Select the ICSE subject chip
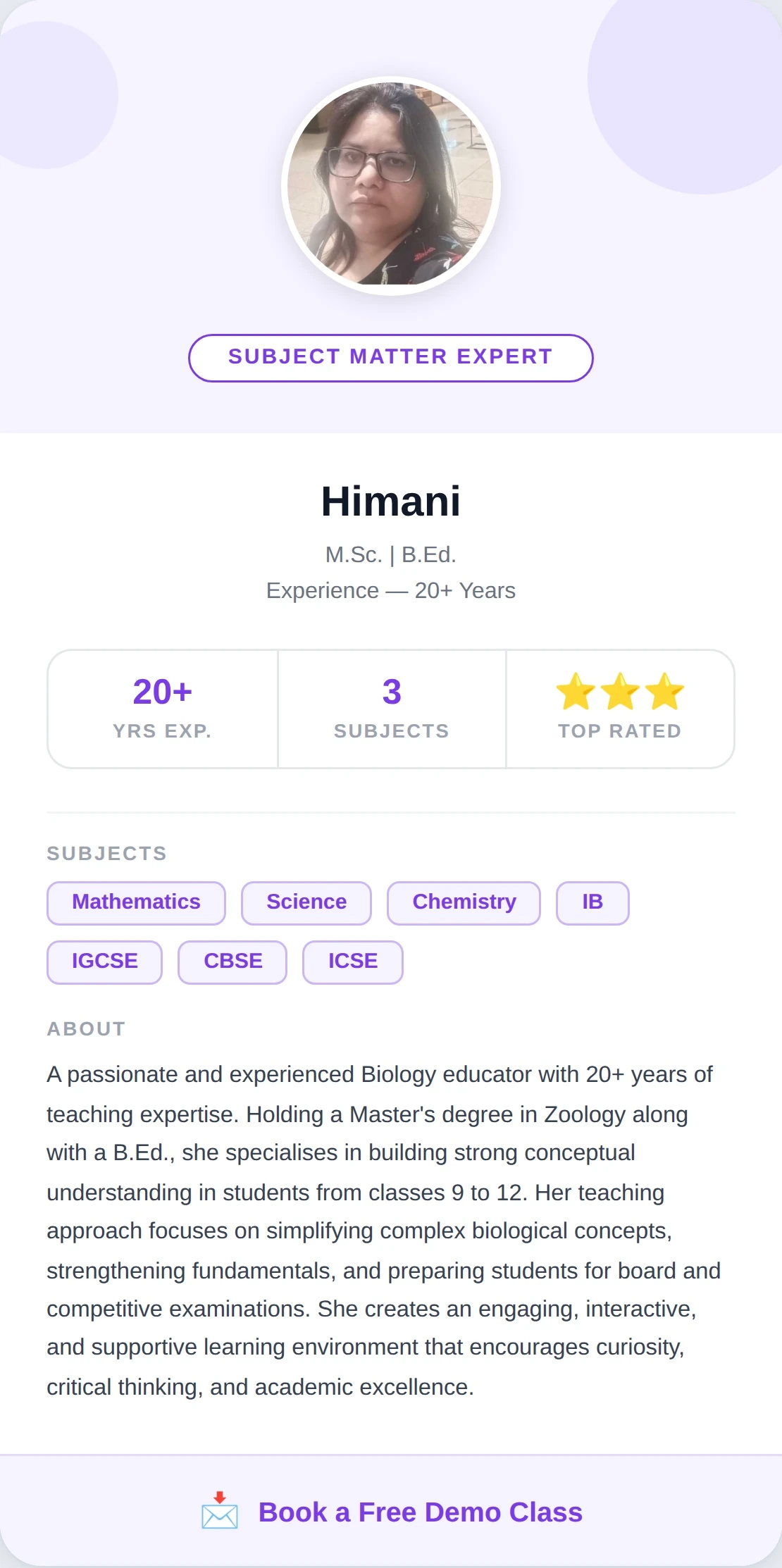 [352, 962]
